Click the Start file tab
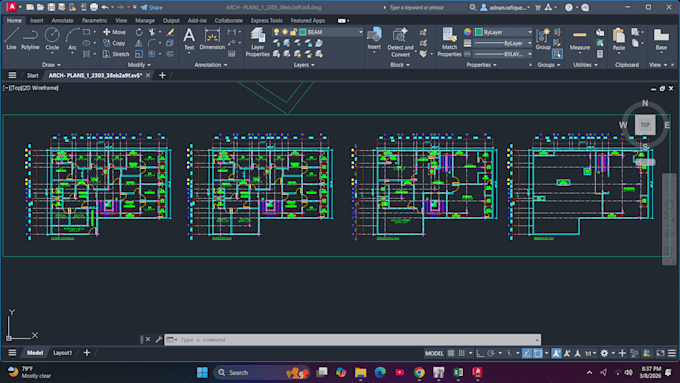Screen dimensions: 680x383 (x=33, y=75)
